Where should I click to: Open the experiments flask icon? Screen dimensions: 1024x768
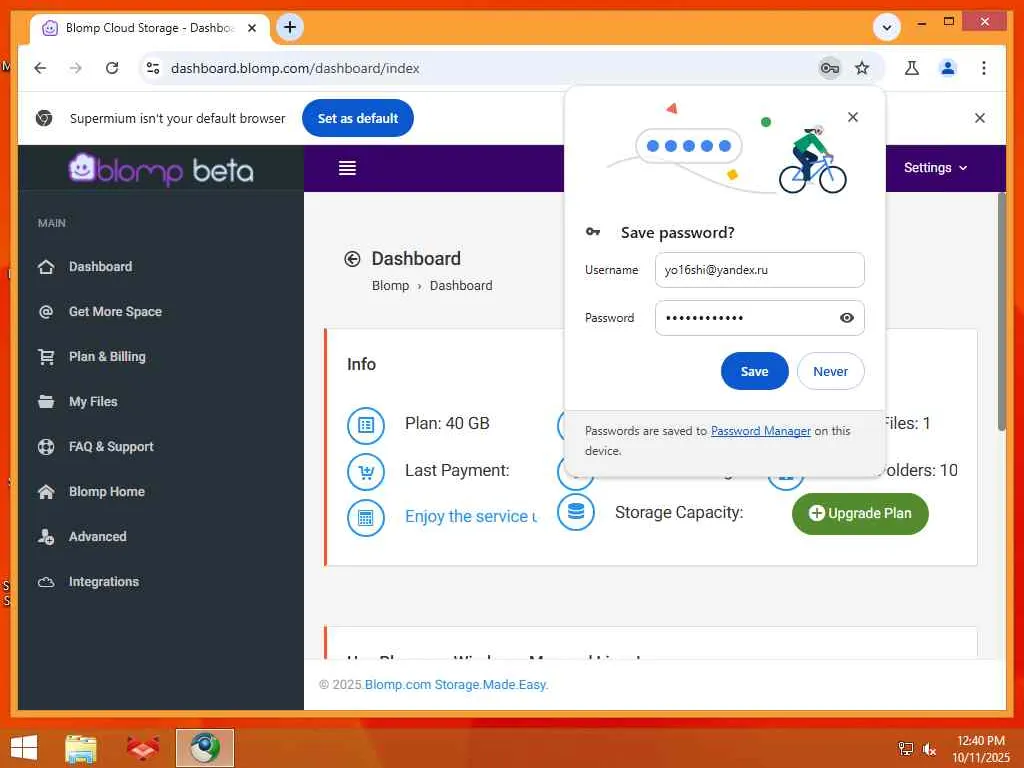[x=912, y=68]
